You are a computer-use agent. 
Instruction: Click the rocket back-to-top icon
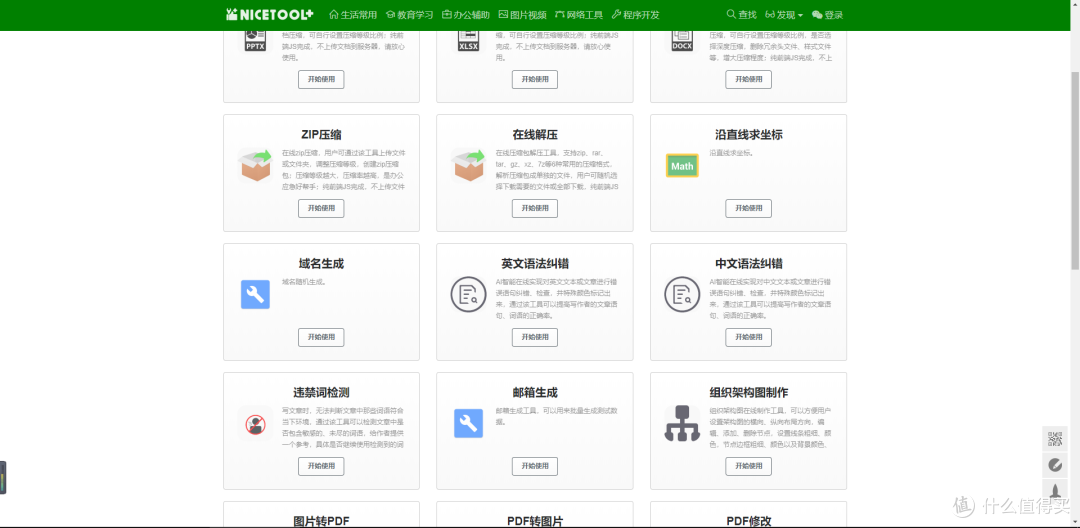point(1055,491)
